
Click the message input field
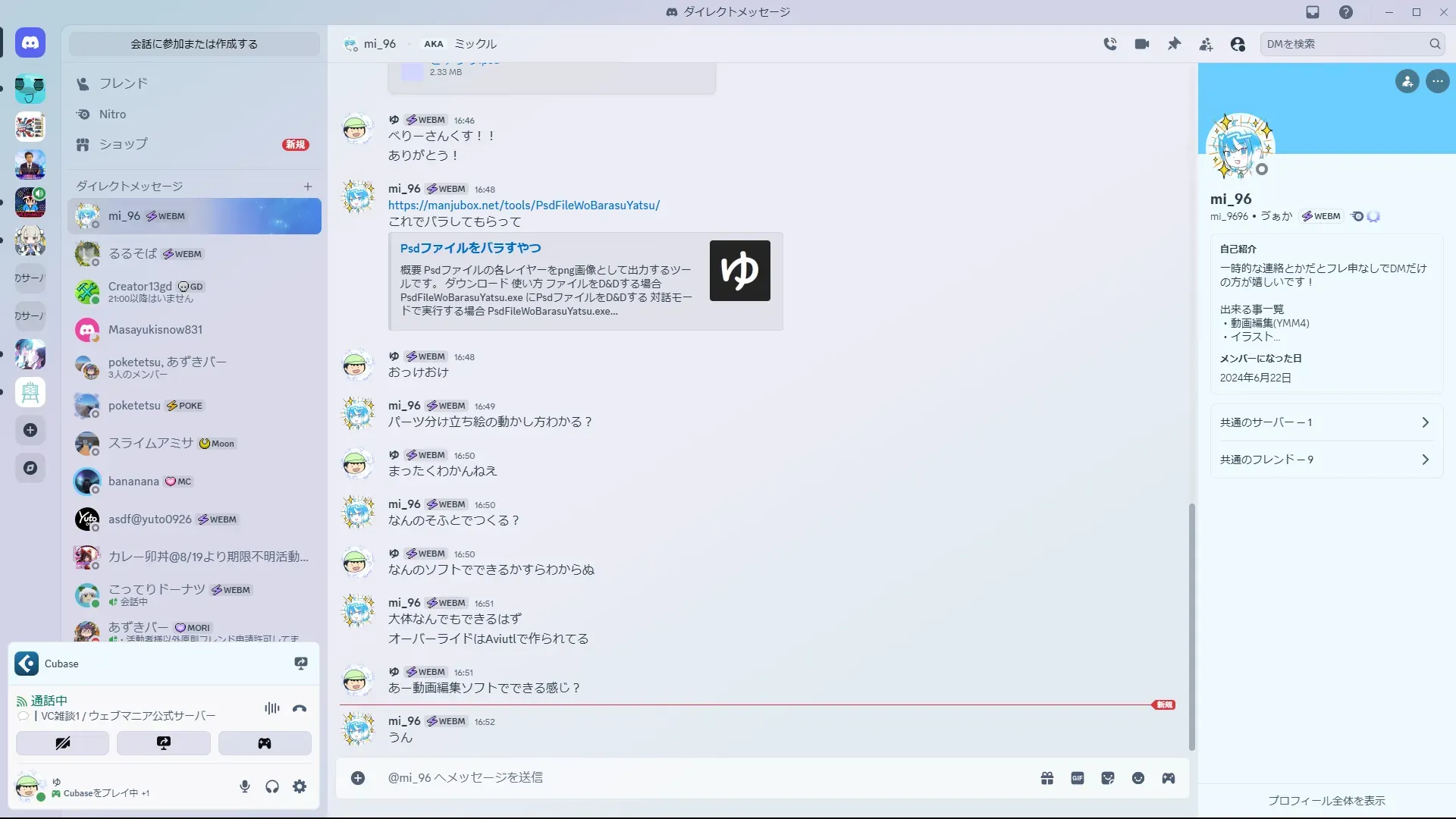(x=682, y=777)
